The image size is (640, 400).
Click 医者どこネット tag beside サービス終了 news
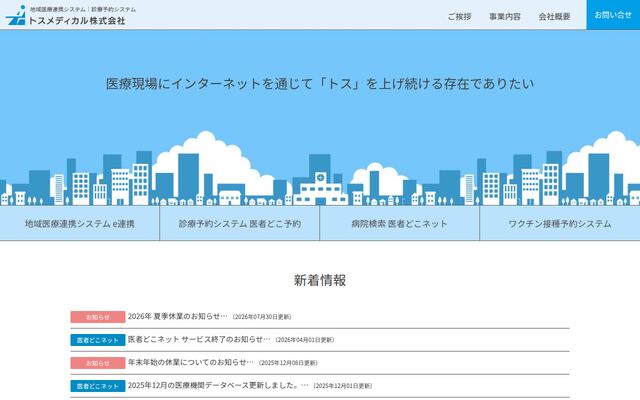98,340
